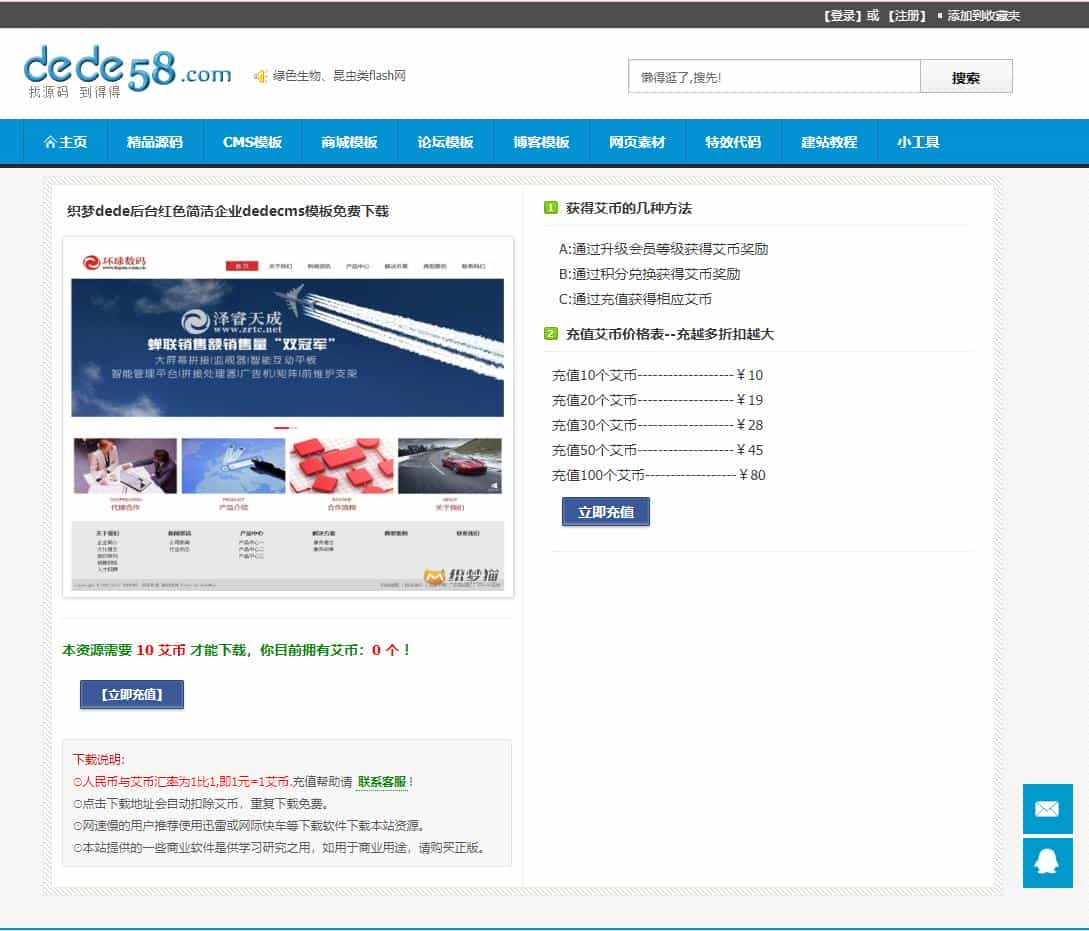Click the 【立即充值】 button under resource notice
The height and width of the screenshot is (931, 1089).
(132, 694)
